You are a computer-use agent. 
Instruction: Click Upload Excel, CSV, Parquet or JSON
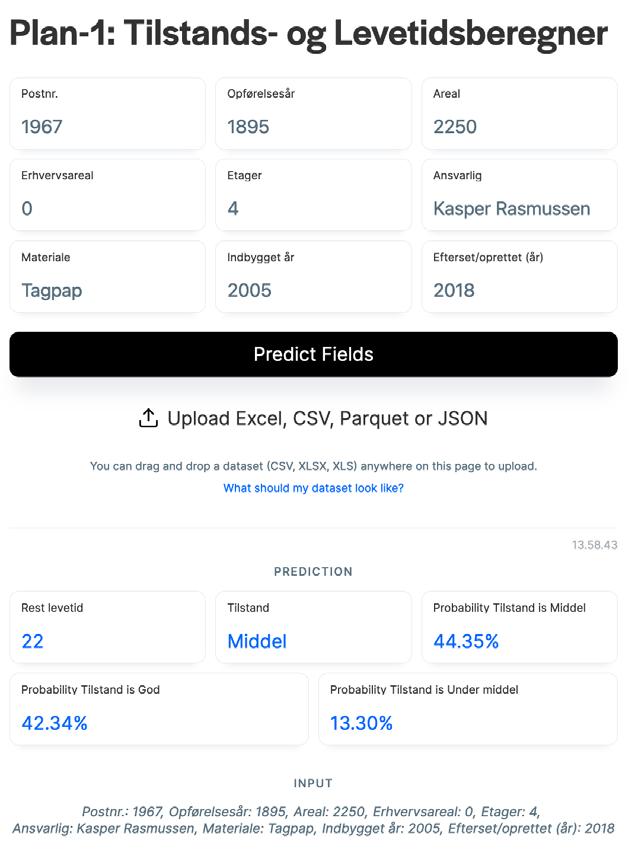(x=313, y=418)
